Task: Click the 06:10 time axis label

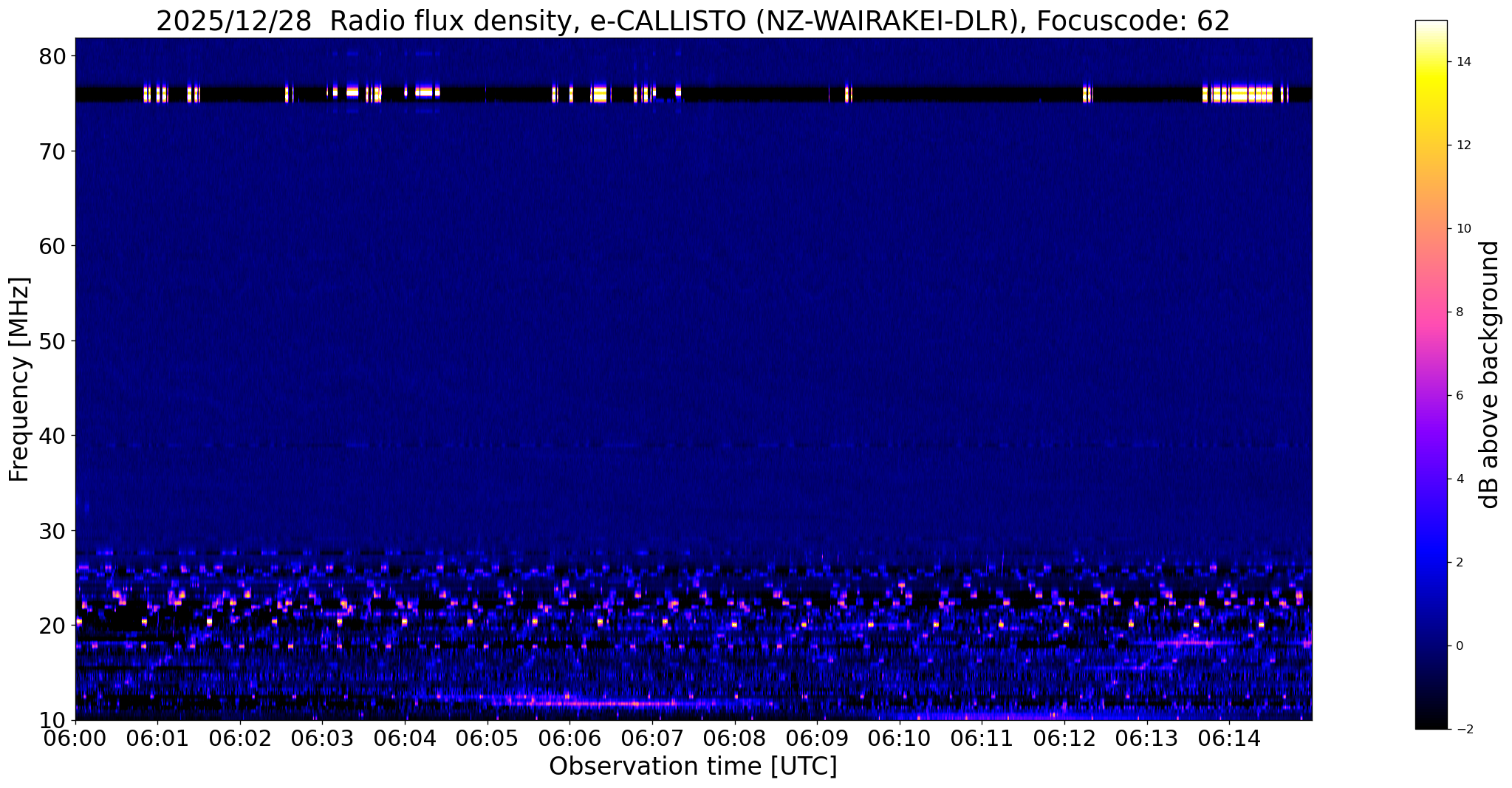Action: (900, 737)
